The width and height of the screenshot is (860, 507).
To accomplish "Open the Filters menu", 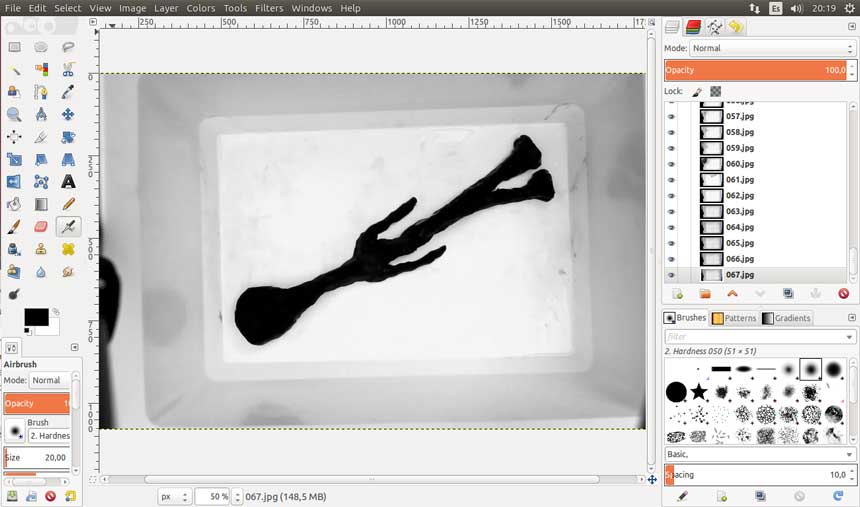I will (269, 8).
